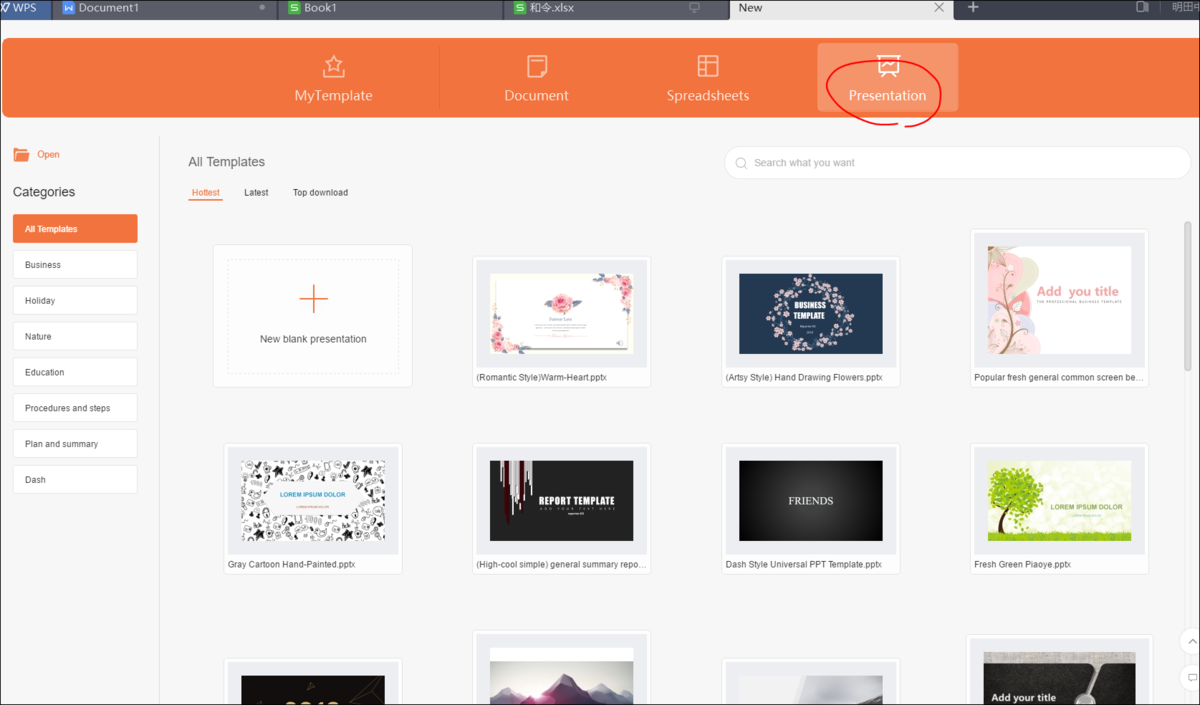This screenshot has height=705, width=1200.
Task: Select the Procedures and steps category
Action: pyautogui.click(x=75, y=408)
